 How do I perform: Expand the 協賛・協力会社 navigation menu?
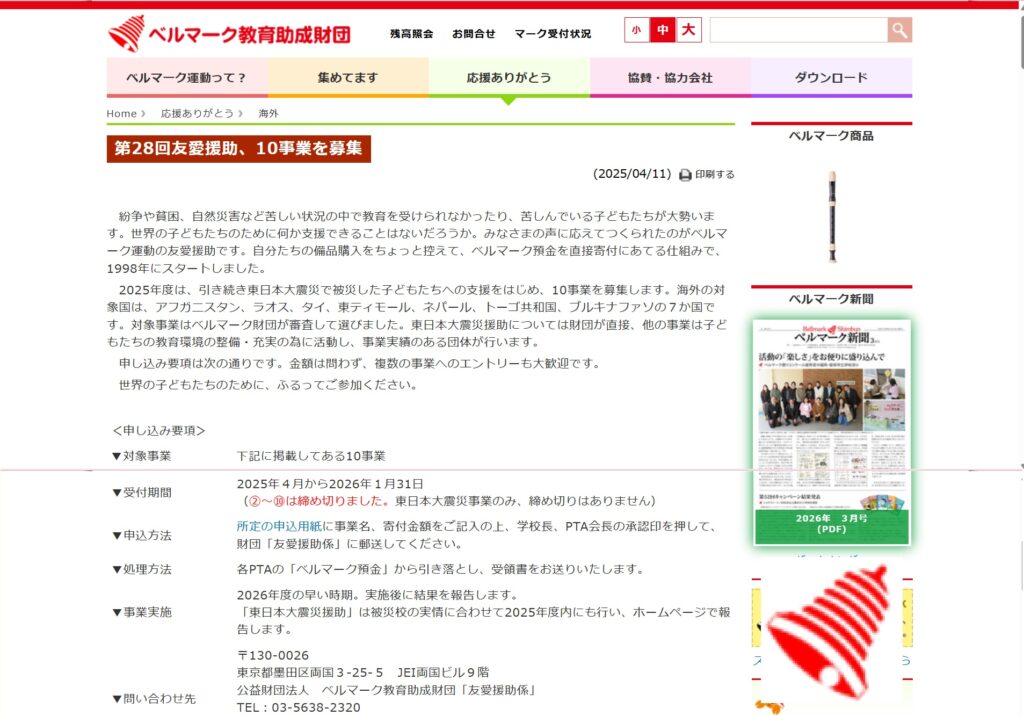coord(670,77)
